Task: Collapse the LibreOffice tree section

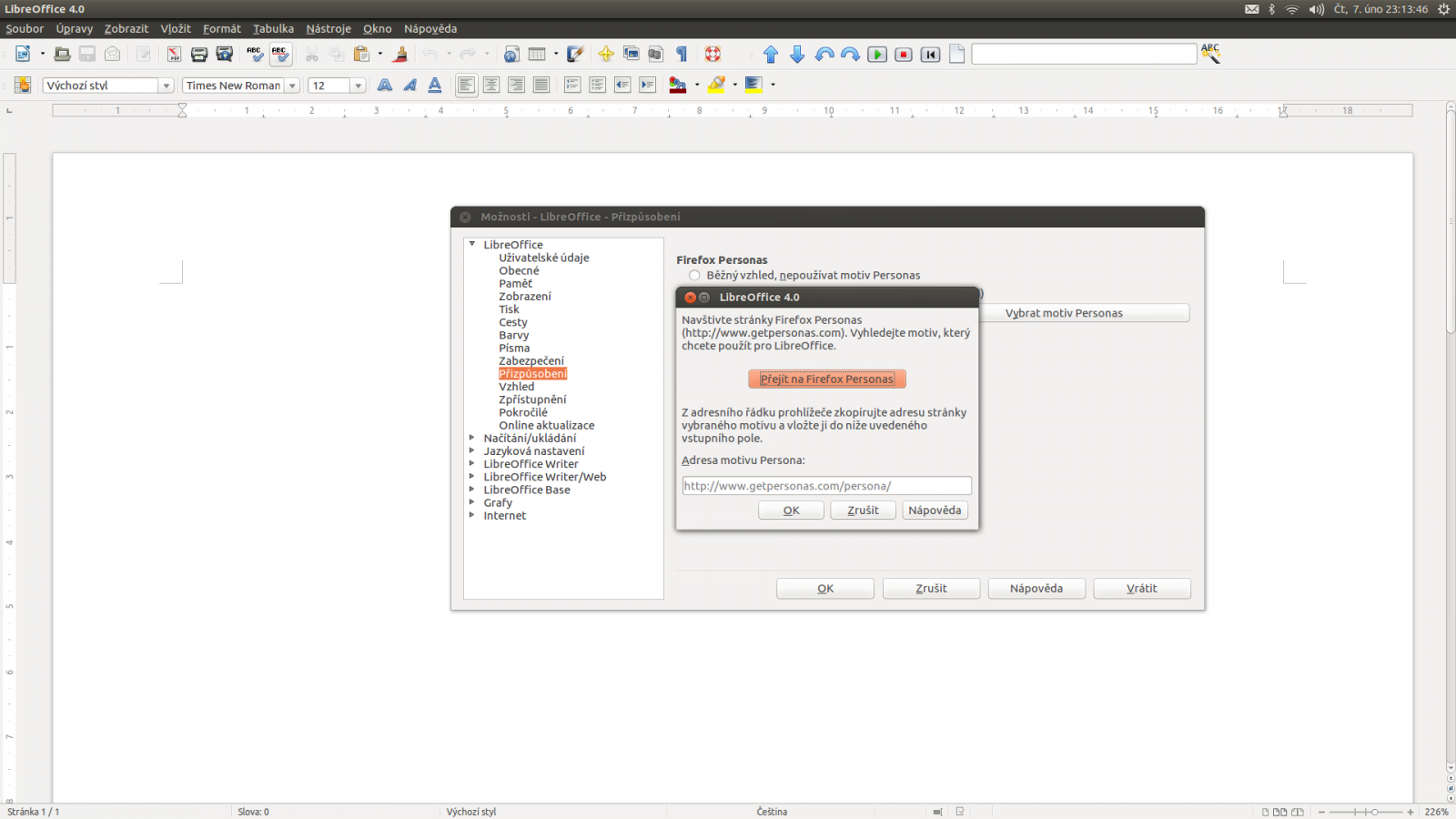Action: click(471, 244)
